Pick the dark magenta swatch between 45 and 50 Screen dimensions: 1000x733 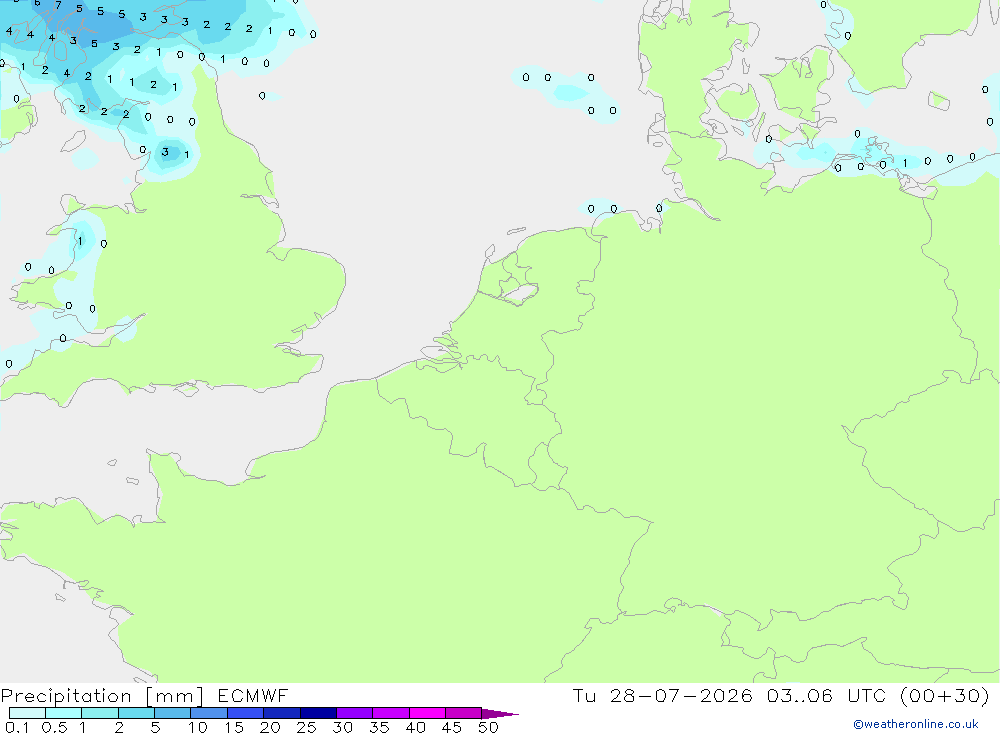[x=463, y=713]
